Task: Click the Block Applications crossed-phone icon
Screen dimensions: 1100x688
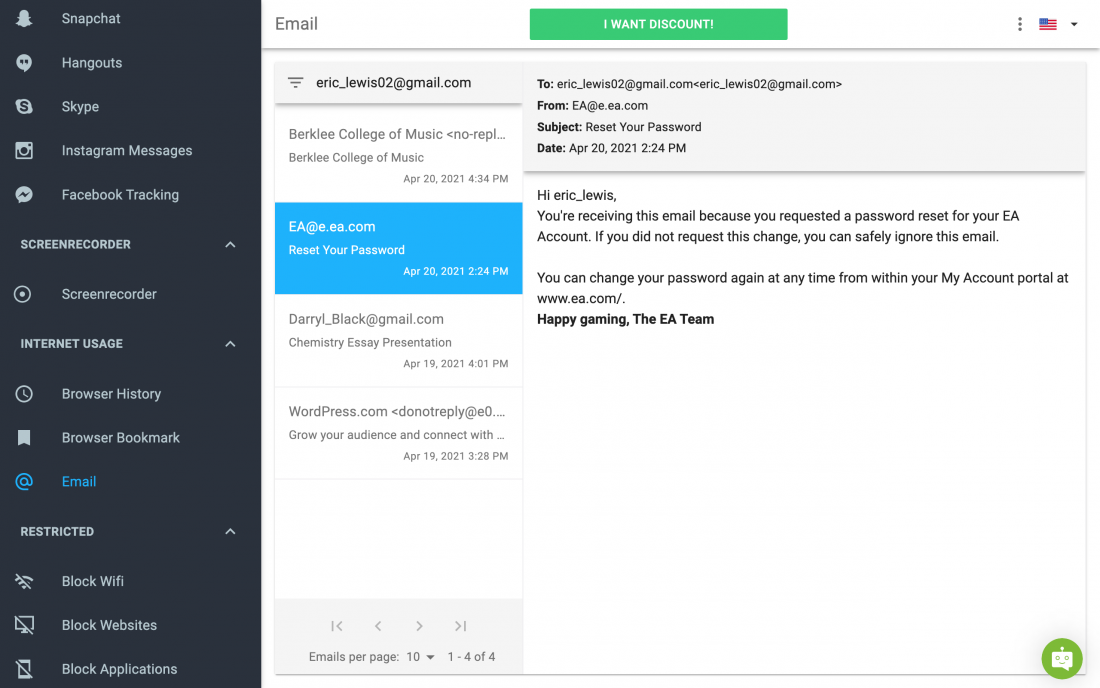Action: click(x=24, y=669)
